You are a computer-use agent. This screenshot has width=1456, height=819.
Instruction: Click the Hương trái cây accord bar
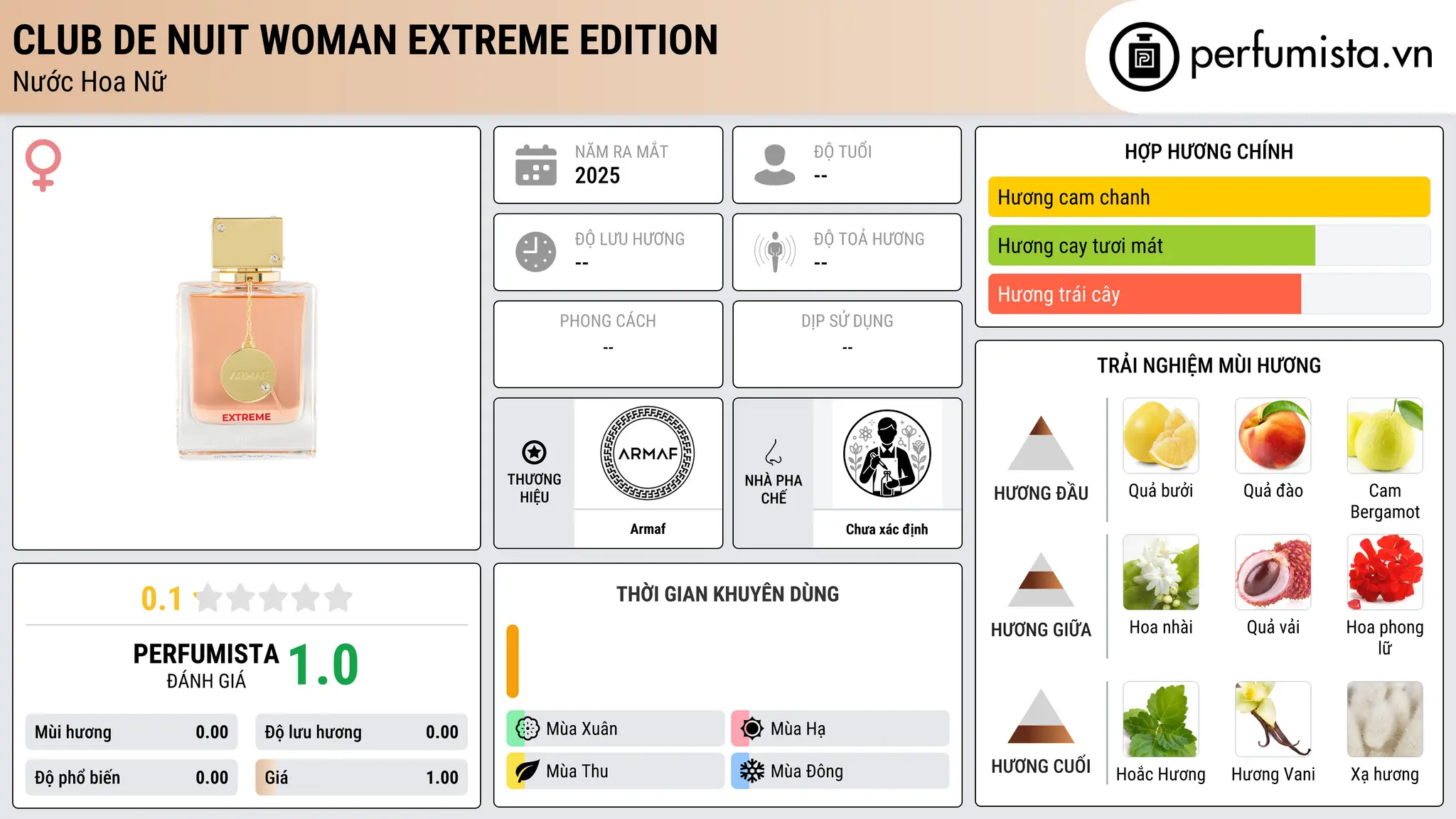[1209, 294]
